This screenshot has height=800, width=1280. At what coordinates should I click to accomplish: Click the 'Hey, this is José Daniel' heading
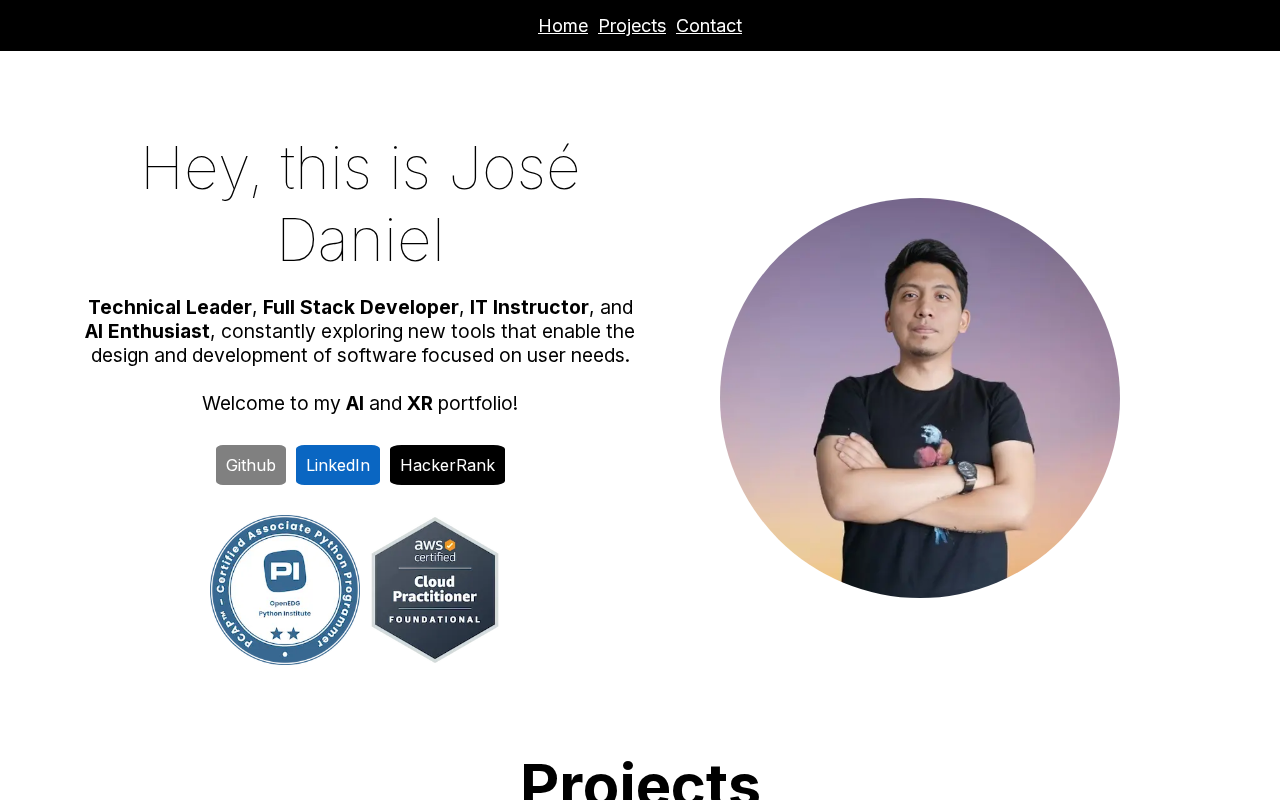tap(360, 203)
